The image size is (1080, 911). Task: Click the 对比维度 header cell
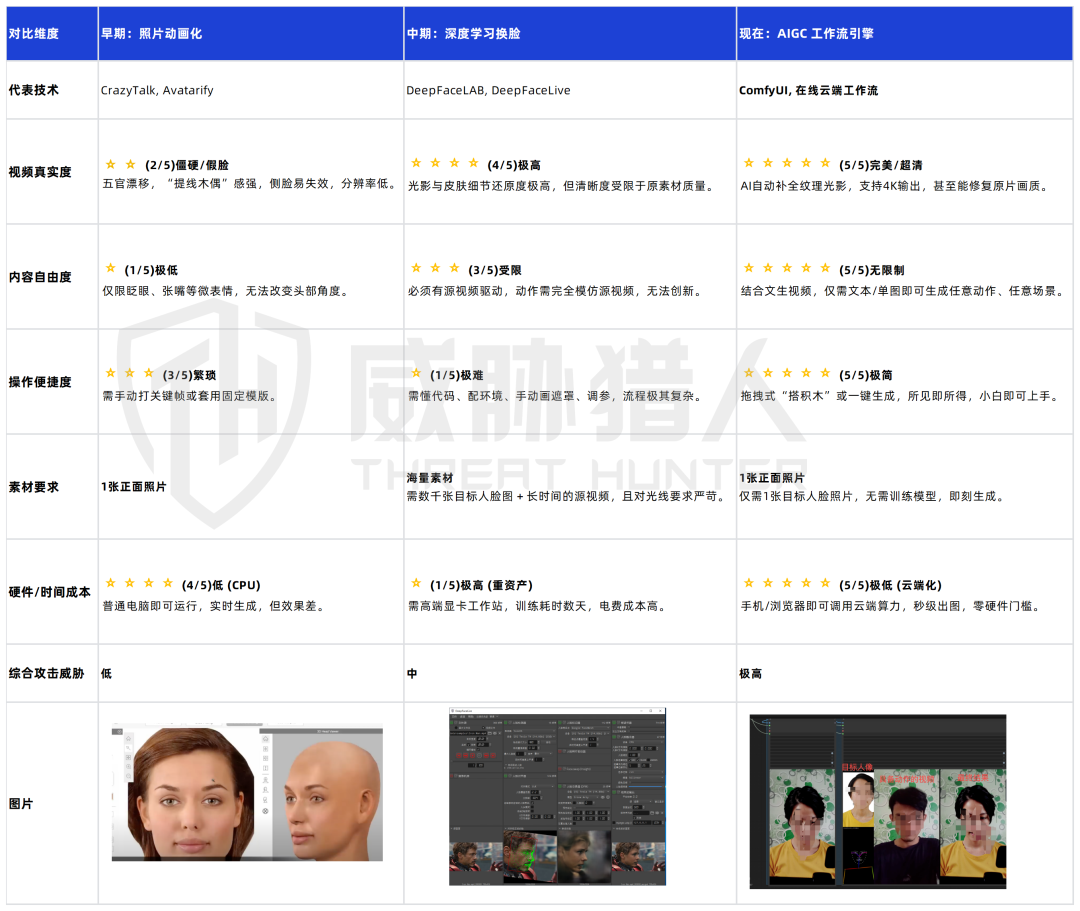point(34,33)
